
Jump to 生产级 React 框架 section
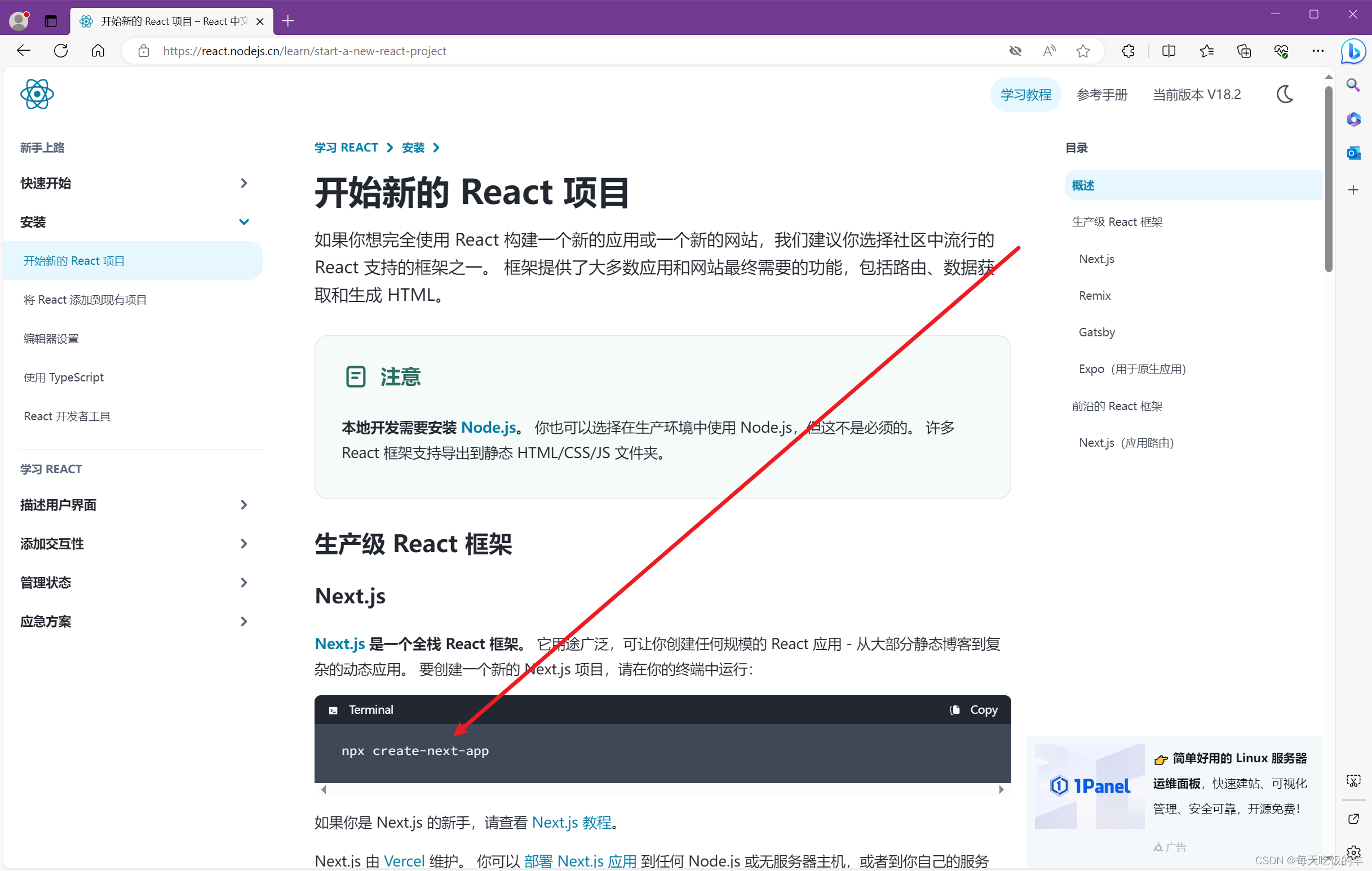pyautogui.click(x=1117, y=221)
